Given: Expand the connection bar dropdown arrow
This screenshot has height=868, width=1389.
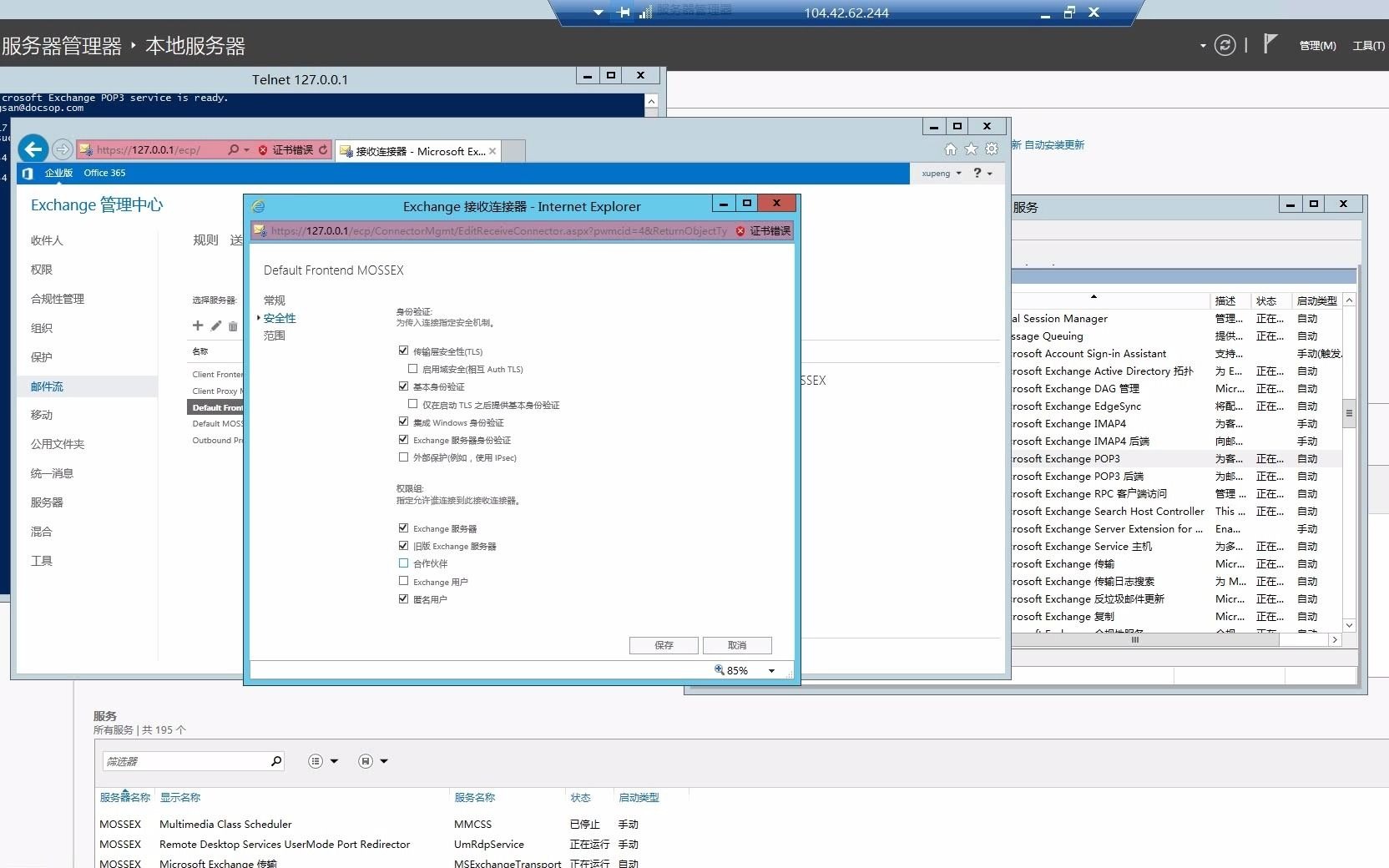Looking at the screenshot, I should (598, 13).
